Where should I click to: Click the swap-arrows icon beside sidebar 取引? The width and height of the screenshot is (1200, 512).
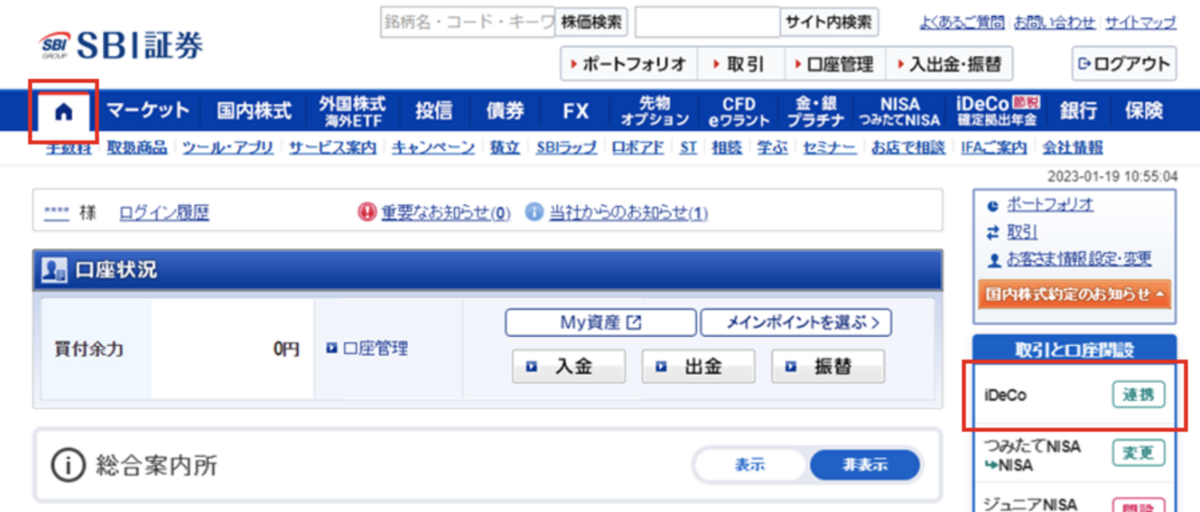click(992, 232)
